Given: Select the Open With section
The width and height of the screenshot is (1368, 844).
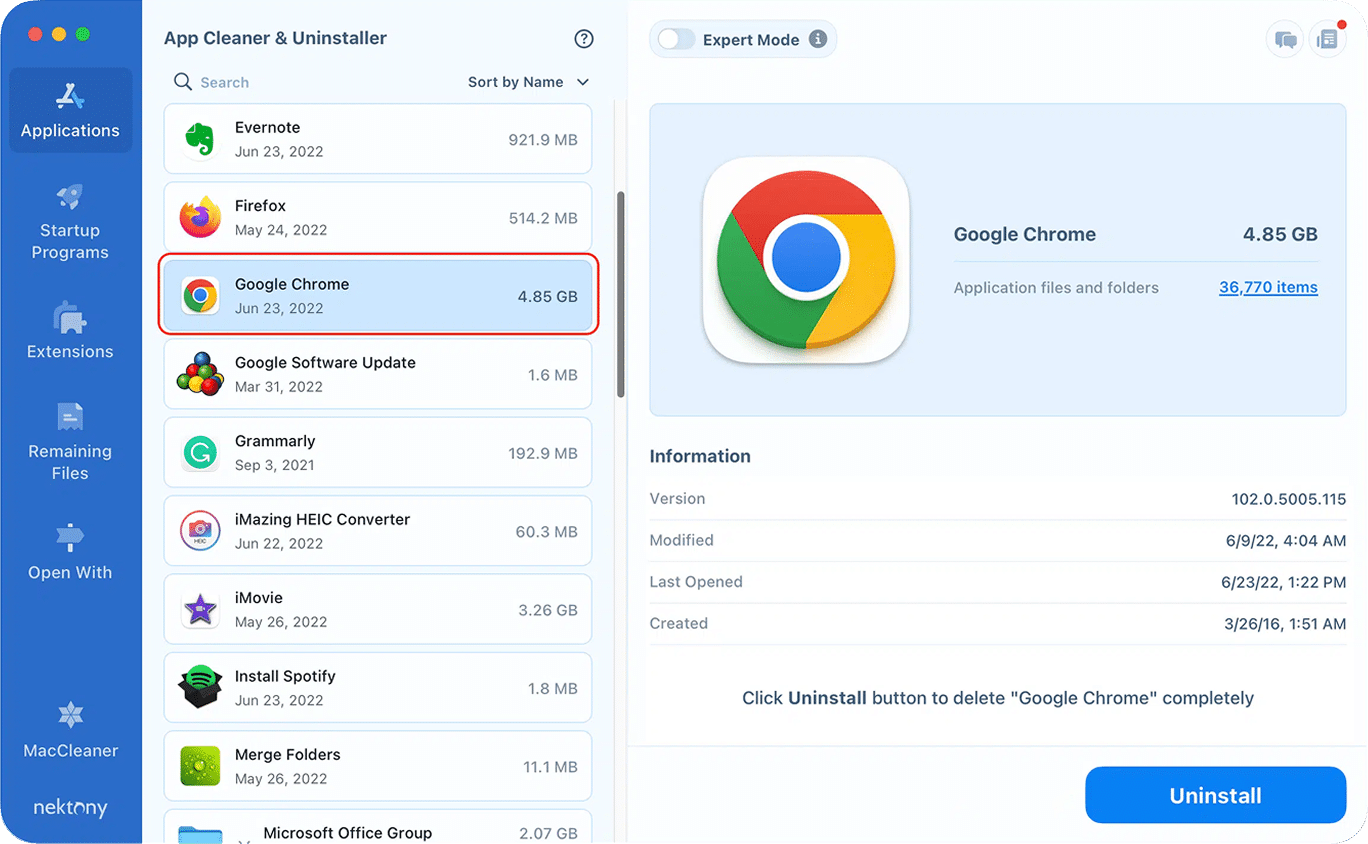Looking at the screenshot, I should pos(69,550).
